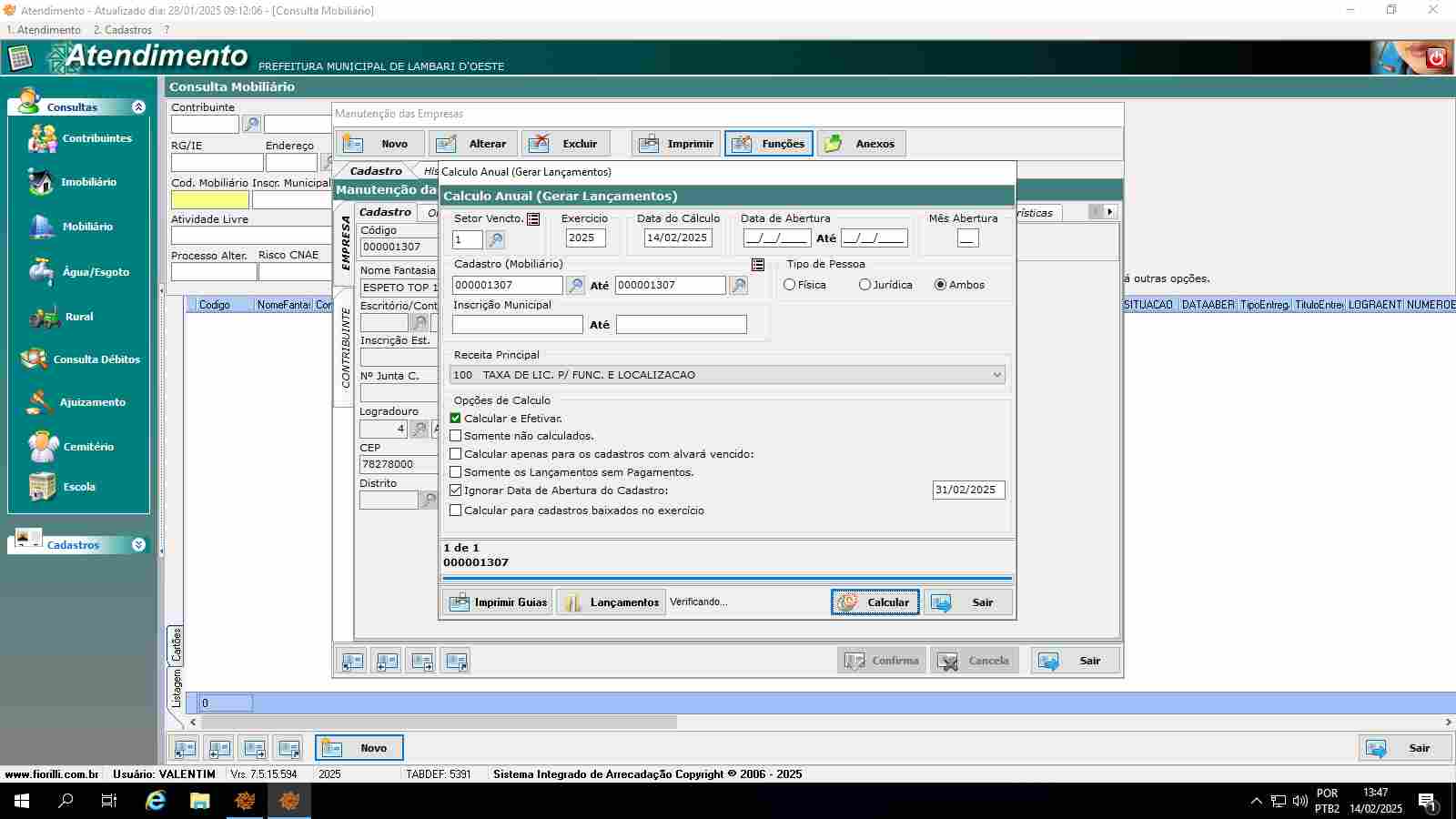Screen dimensions: 1456x819
Task: Open the list icon beside Setor Vencto label
Action: 534,219
